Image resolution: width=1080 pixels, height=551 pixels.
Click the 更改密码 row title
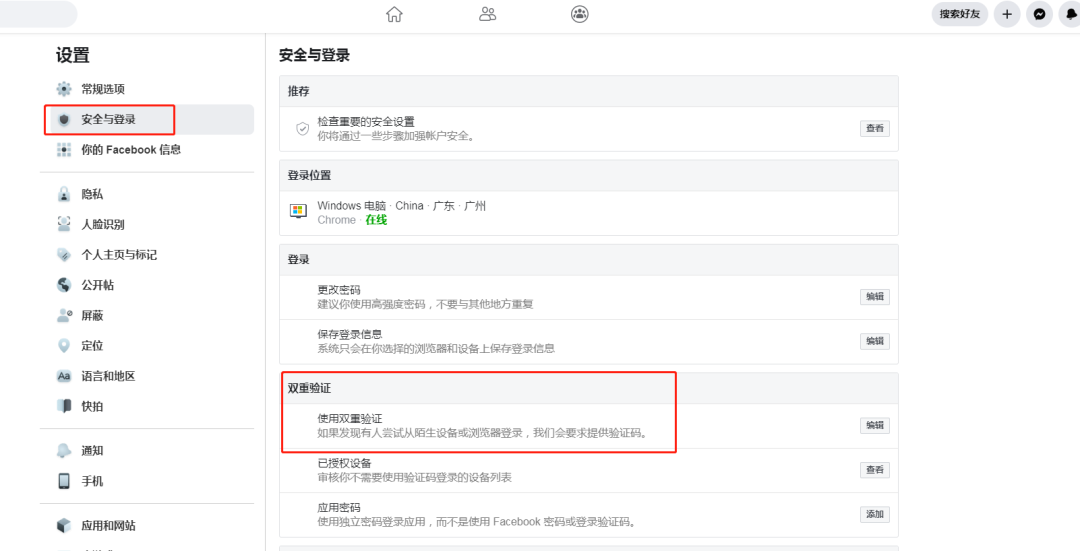(x=339, y=290)
